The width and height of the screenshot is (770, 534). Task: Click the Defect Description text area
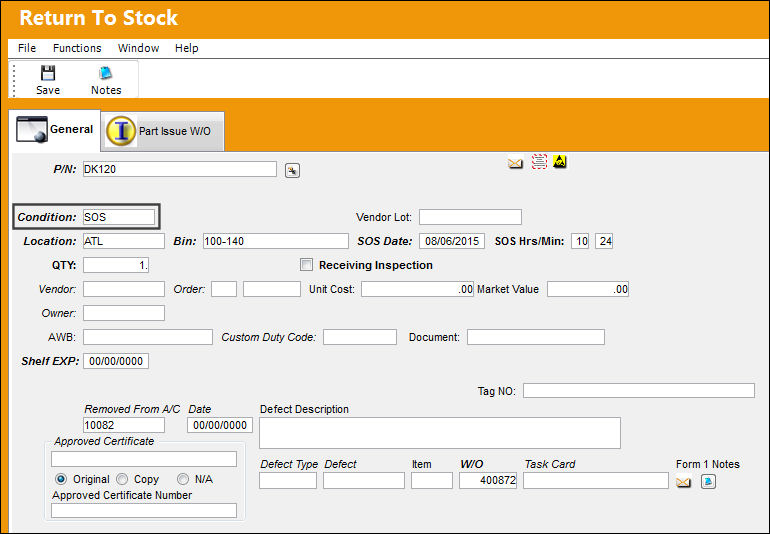(x=440, y=433)
